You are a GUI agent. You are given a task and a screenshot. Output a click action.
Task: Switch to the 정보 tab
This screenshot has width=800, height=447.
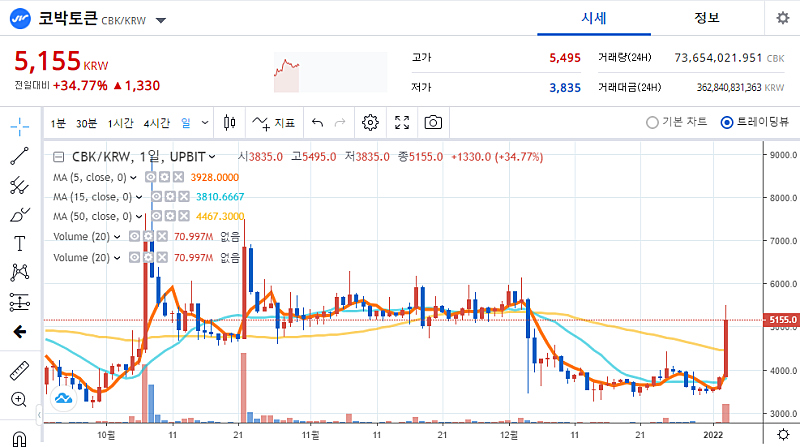pyautogui.click(x=707, y=18)
